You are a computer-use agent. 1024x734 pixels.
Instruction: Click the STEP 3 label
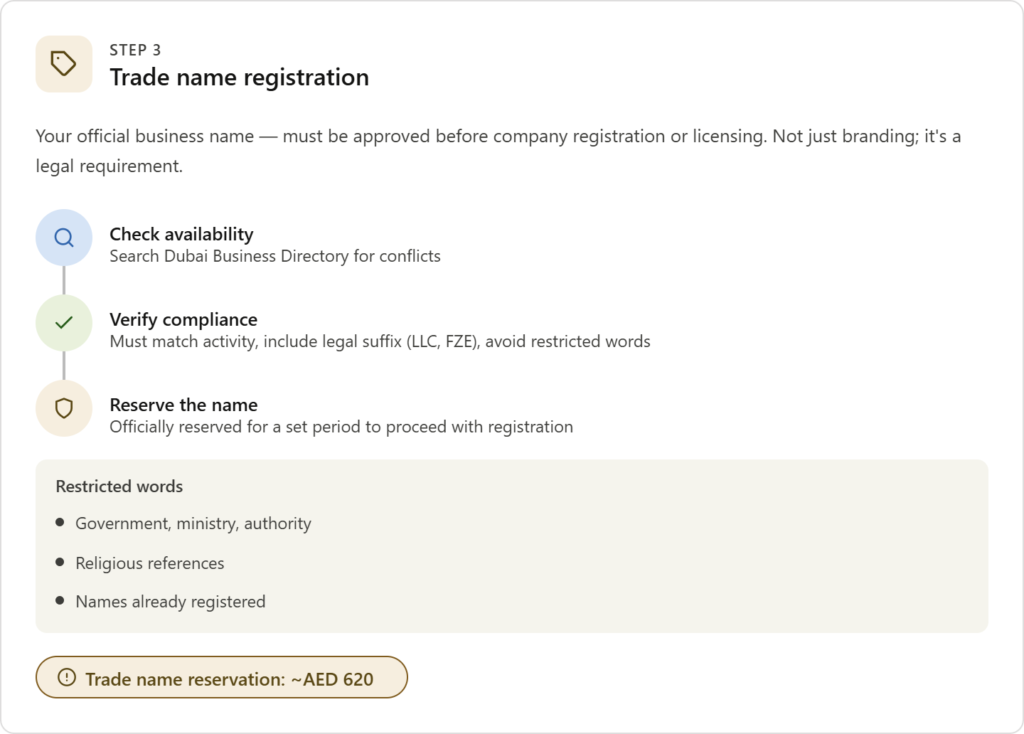[x=135, y=50]
